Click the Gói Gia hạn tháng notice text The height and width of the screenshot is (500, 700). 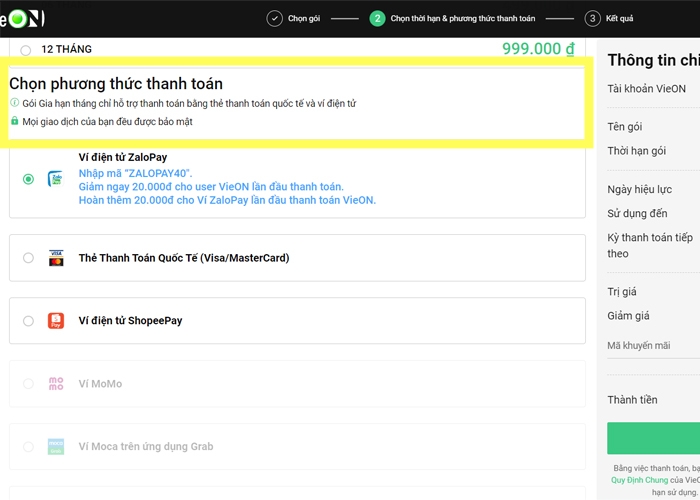click(x=189, y=104)
